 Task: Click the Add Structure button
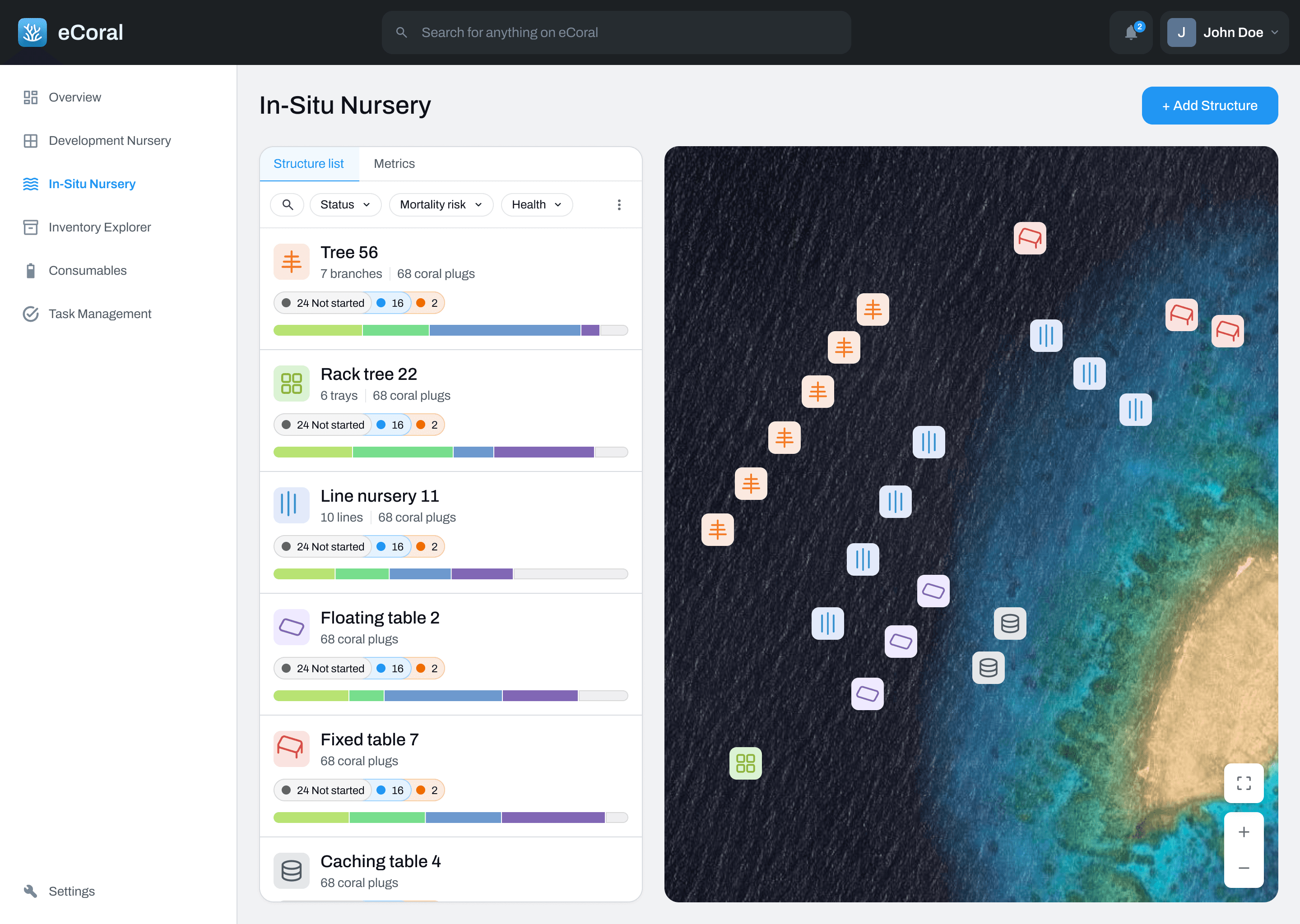[1210, 106]
